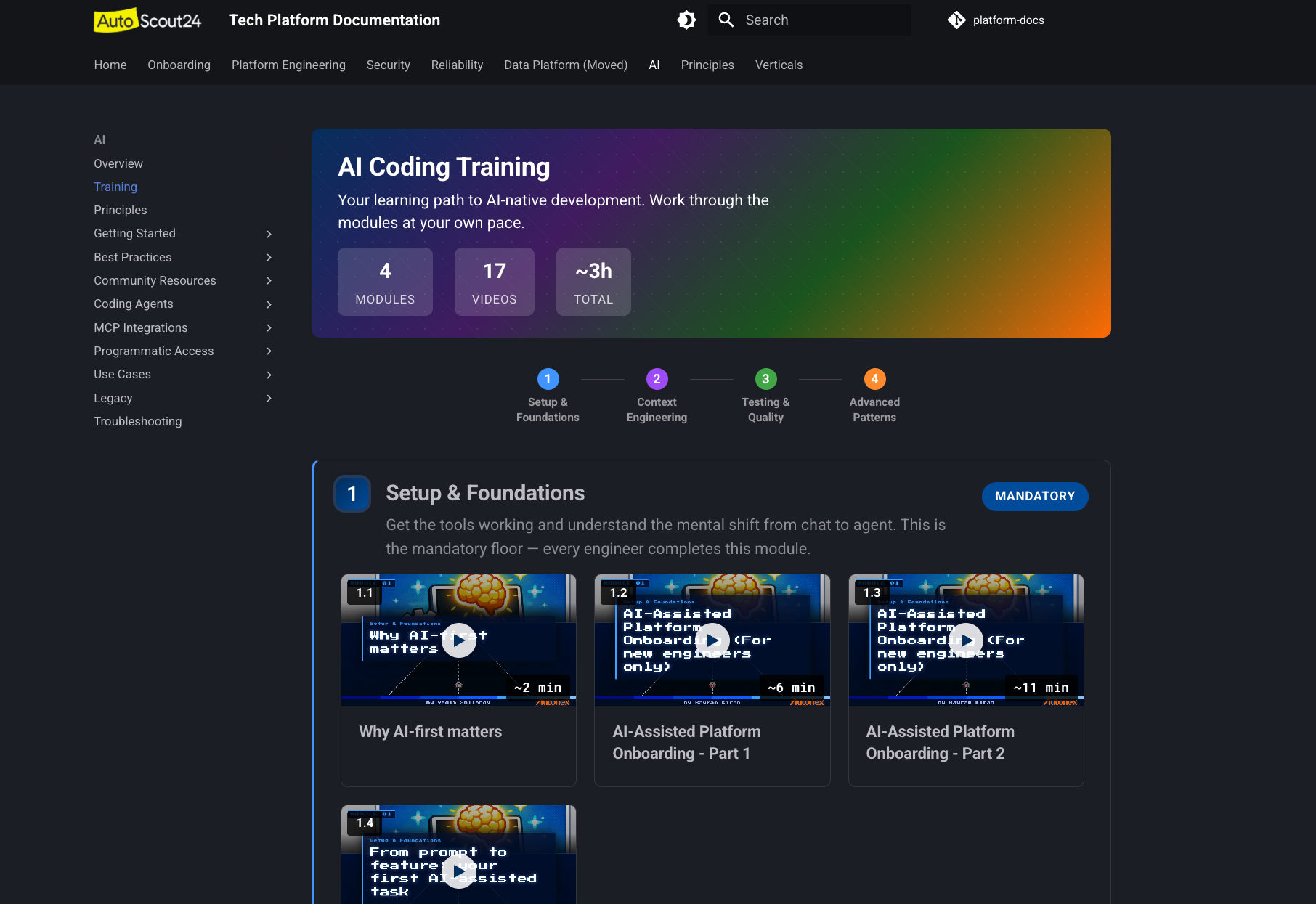The height and width of the screenshot is (904, 1316).
Task: Click the 1.2 video number badge
Action: click(618, 593)
